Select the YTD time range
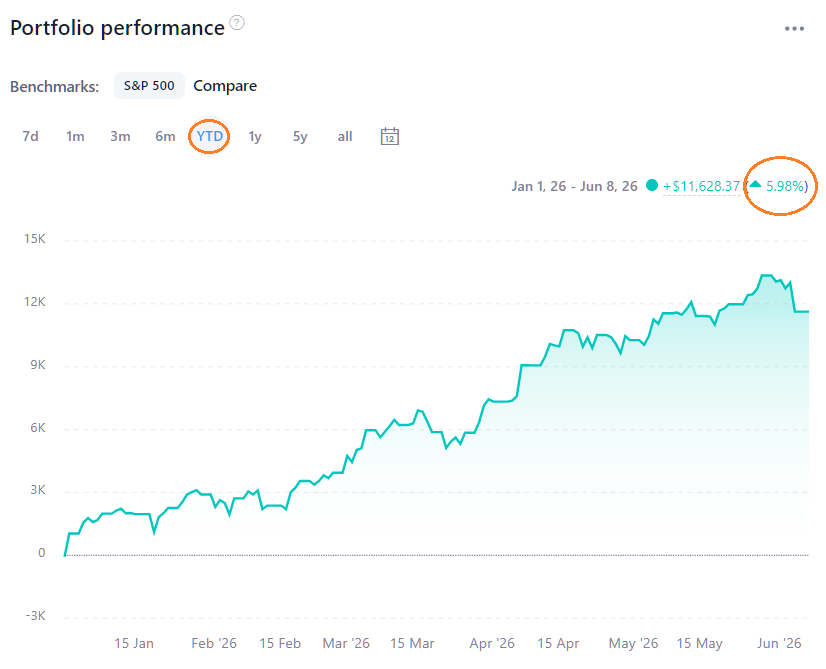 pyautogui.click(x=210, y=136)
